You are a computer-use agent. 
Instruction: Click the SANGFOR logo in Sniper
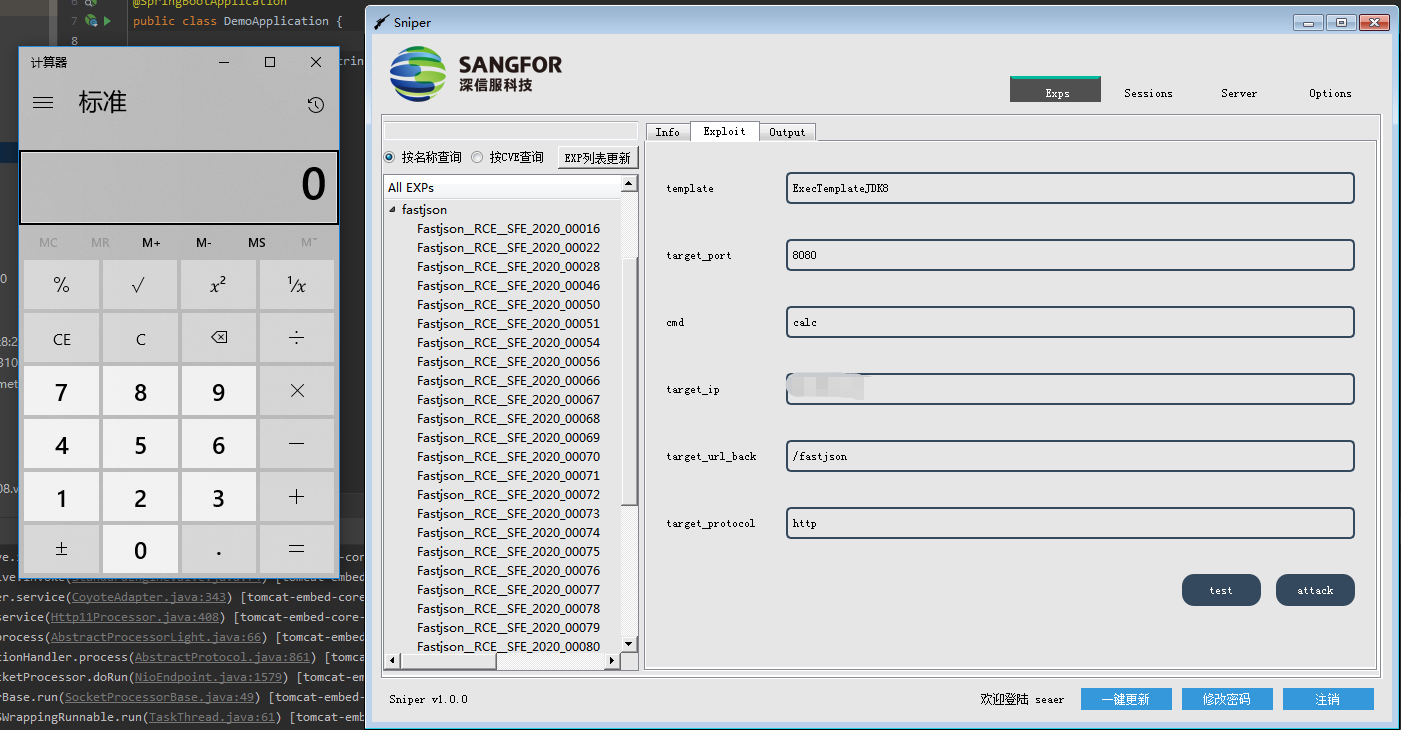[x=475, y=74]
